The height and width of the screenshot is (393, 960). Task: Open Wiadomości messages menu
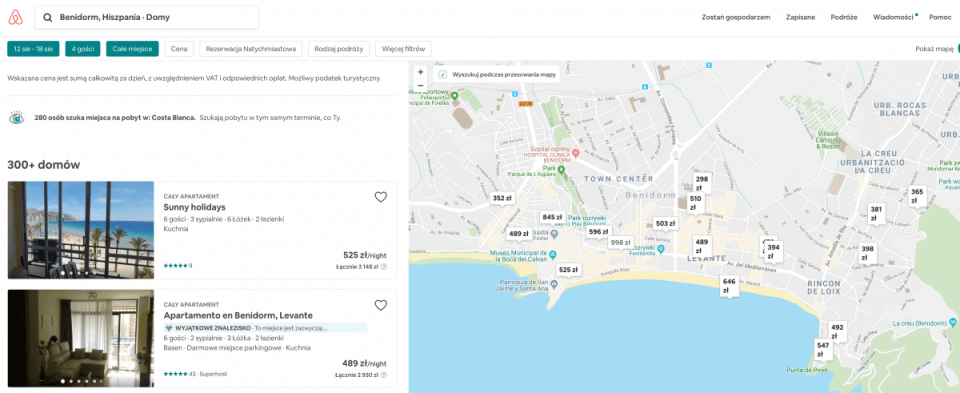pos(893,17)
